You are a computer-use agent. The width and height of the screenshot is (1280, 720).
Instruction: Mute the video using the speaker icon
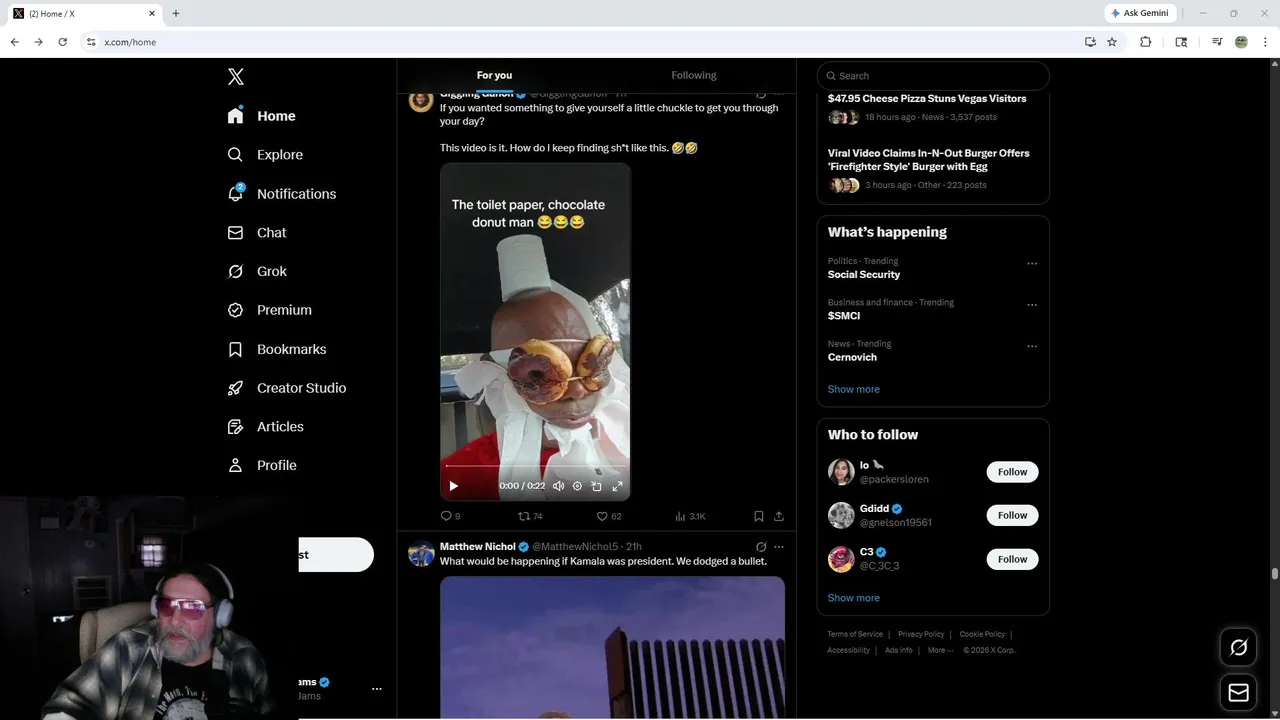559,486
